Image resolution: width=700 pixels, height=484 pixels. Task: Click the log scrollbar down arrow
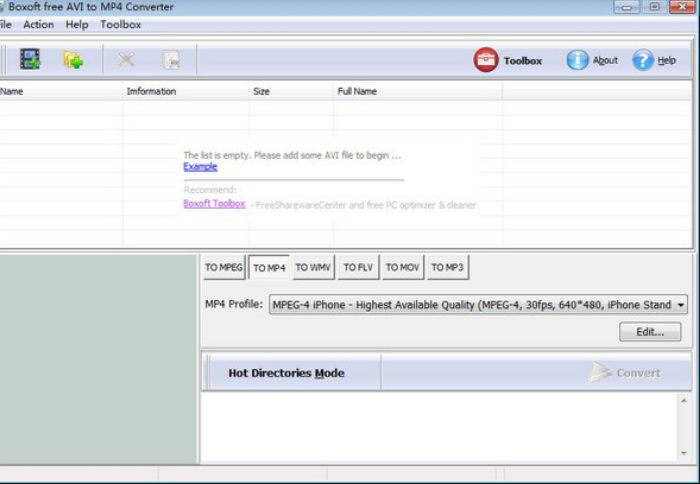(x=684, y=453)
